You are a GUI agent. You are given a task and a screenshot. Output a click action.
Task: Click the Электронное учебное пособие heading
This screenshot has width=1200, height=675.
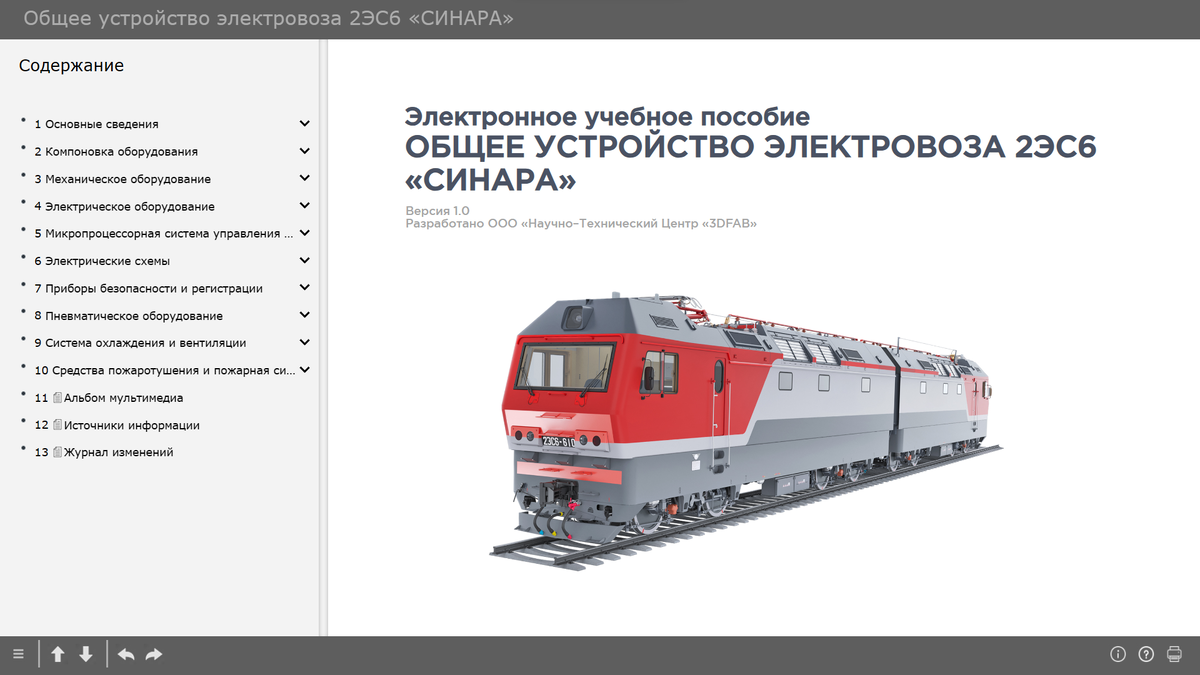click(x=607, y=115)
